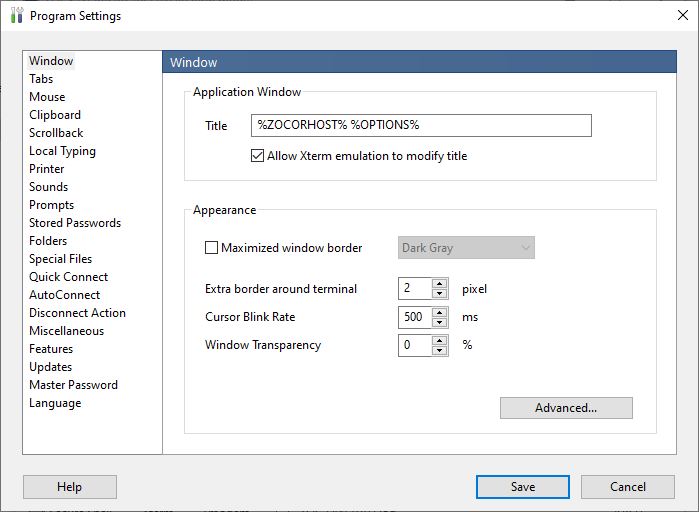Viewport: 699px width, 512px height.
Task: Select the Tabs settings category
Action: pyautogui.click(x=41, y=79)
